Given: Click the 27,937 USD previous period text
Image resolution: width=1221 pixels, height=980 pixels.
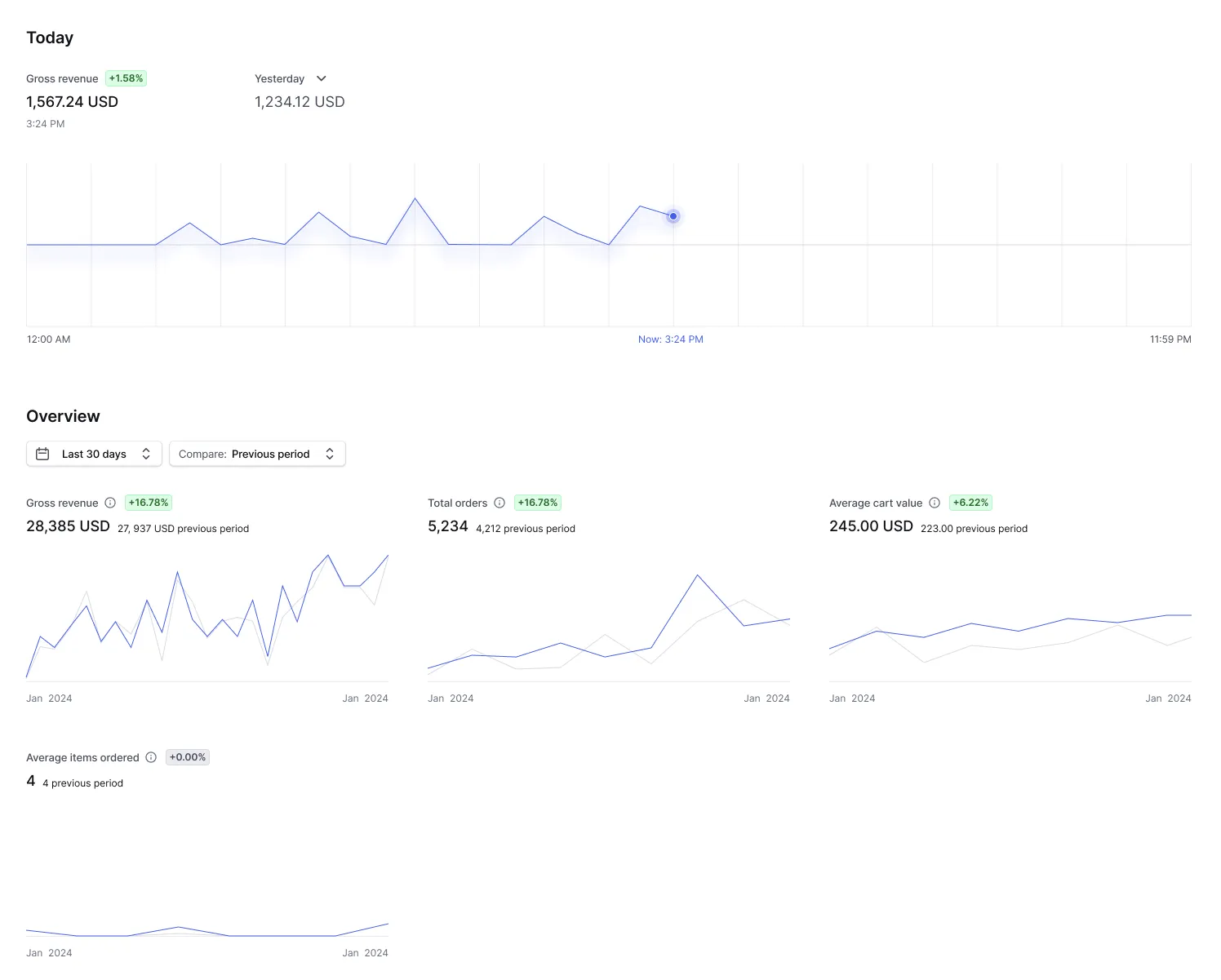Looking at the screenshot, I should pyautogui.click(x=183, y=529).
